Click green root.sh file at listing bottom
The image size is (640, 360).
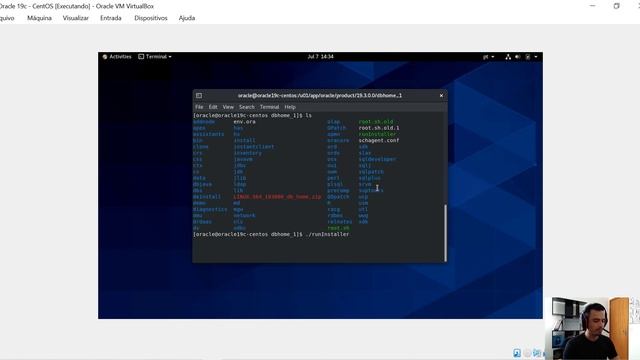338,228
